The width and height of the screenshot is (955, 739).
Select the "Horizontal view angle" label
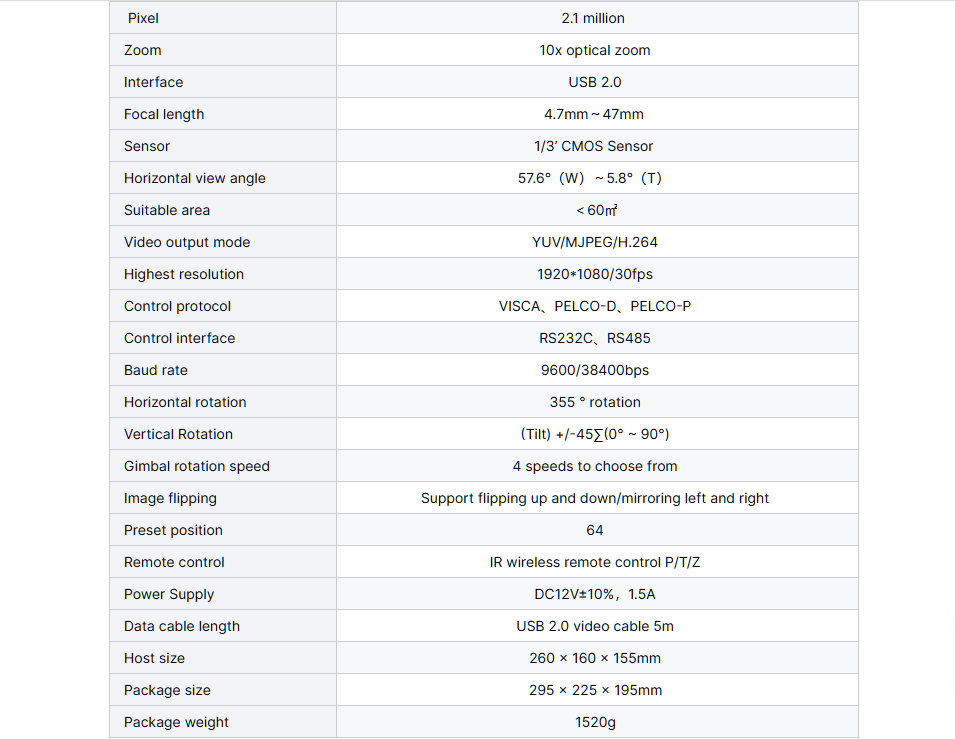pyautogui.click(x=195, y=178)
